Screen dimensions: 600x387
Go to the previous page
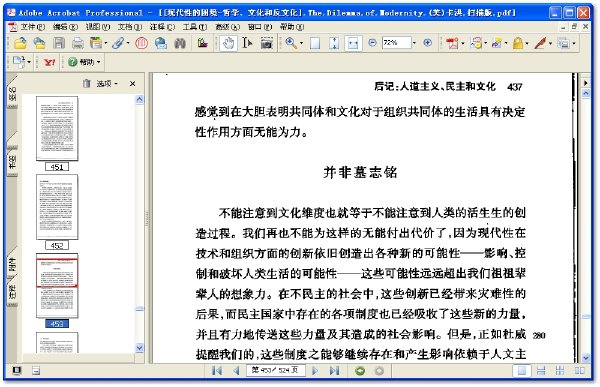pos(236,371)
